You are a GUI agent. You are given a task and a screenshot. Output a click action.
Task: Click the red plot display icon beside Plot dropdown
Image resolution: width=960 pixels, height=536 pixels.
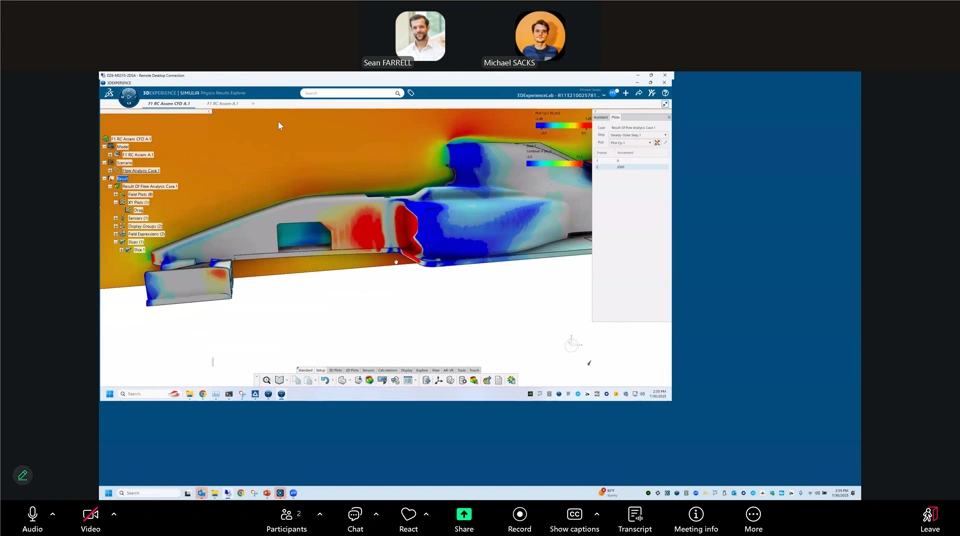click(x=657, y=143)
